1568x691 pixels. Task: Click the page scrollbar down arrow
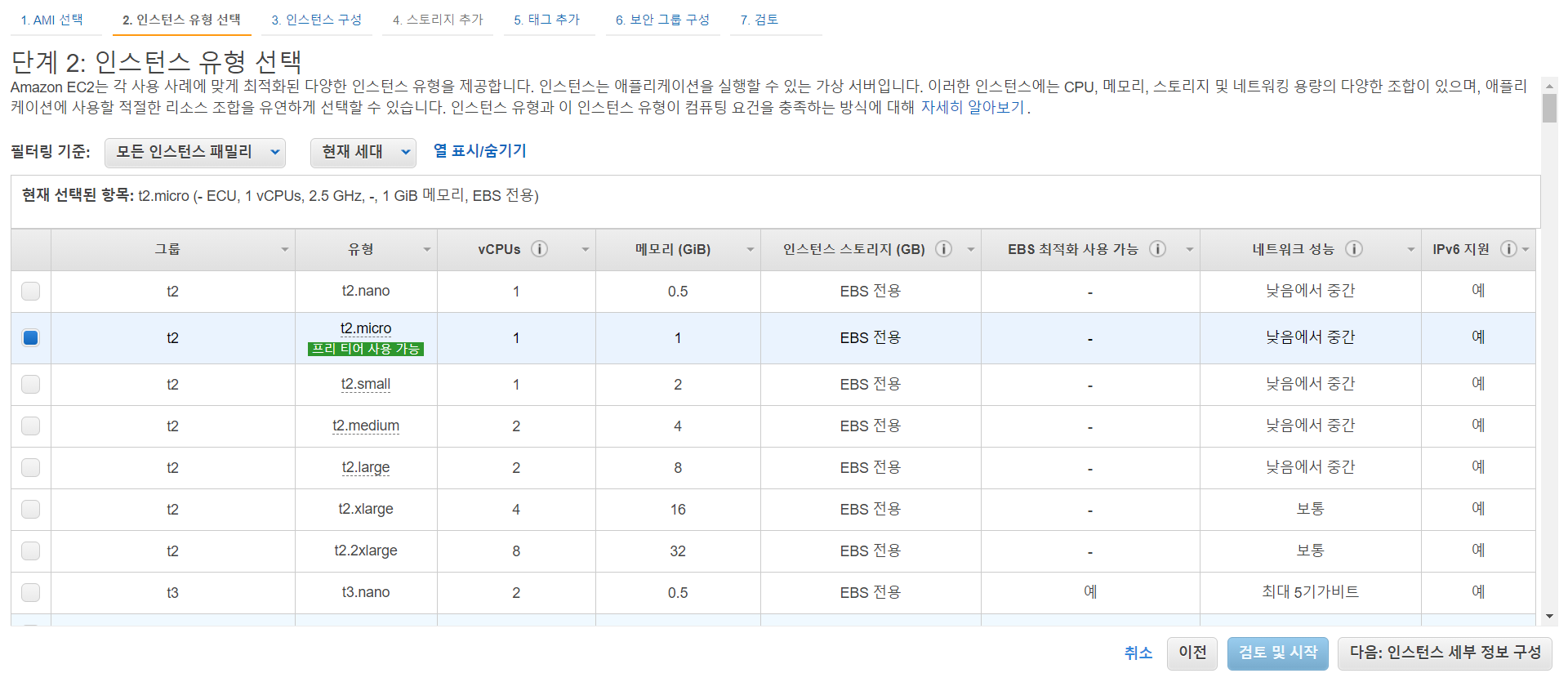click(1549, 617)
